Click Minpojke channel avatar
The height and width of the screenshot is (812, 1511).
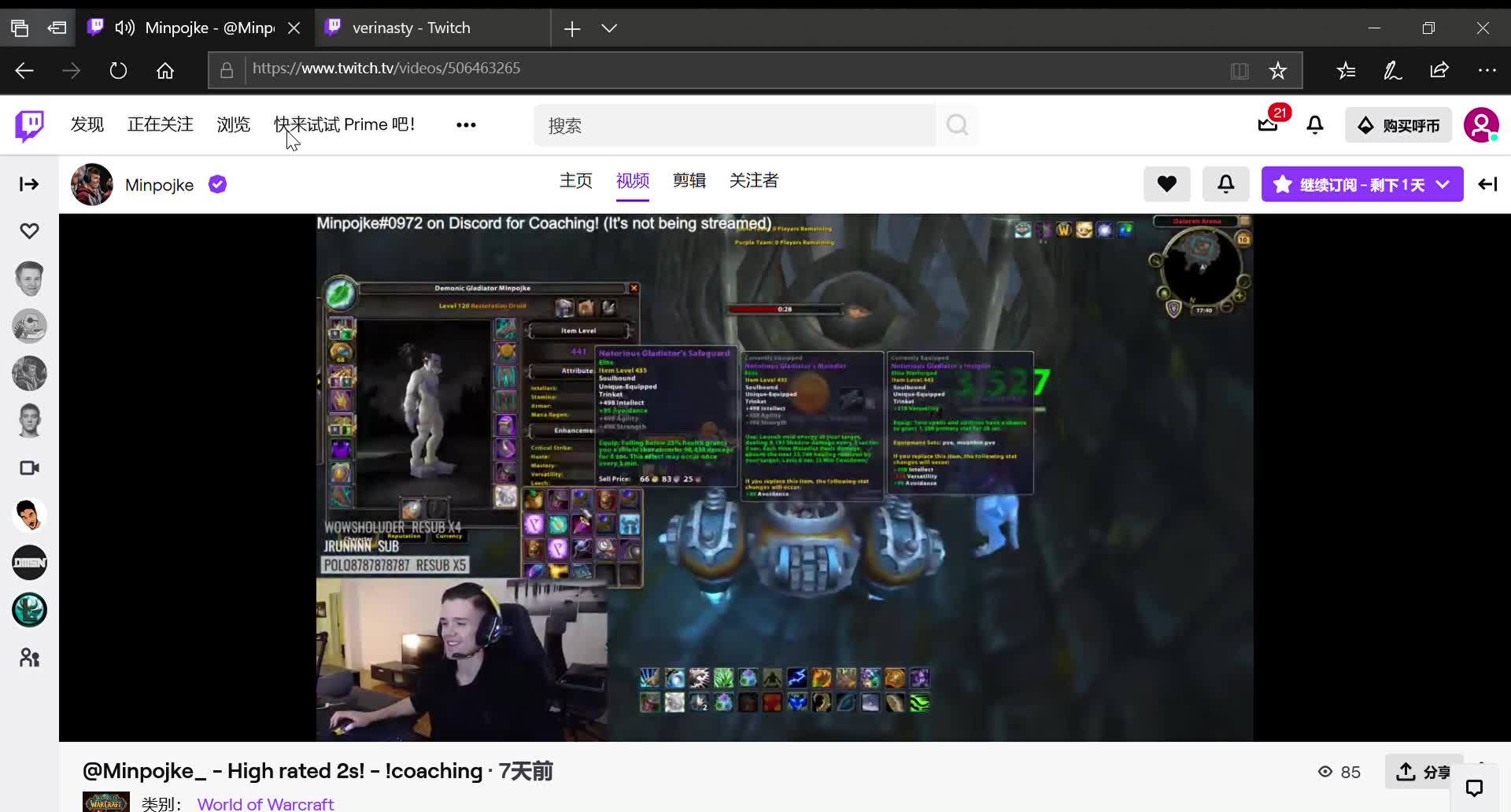92,184
